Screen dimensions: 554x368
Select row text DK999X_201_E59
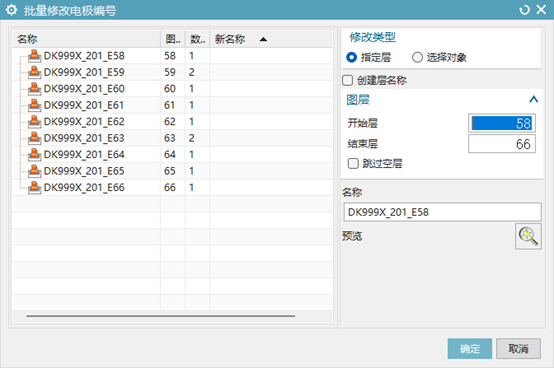84,72
